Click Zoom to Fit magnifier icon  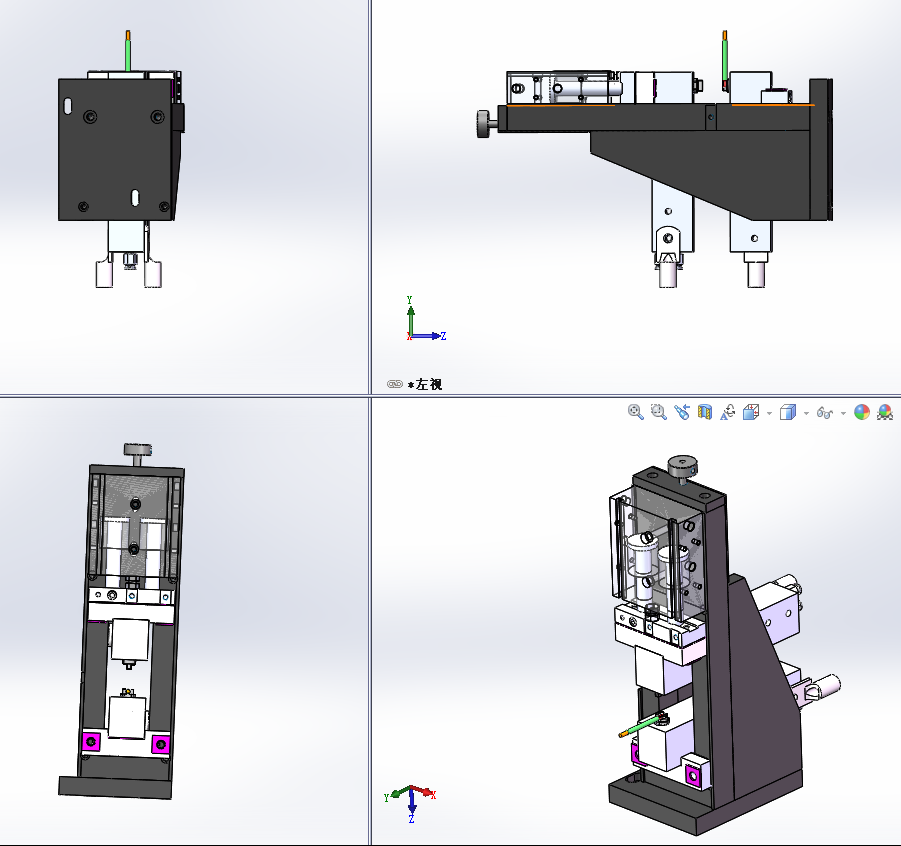pyautogui.click(x=636, y=412)
